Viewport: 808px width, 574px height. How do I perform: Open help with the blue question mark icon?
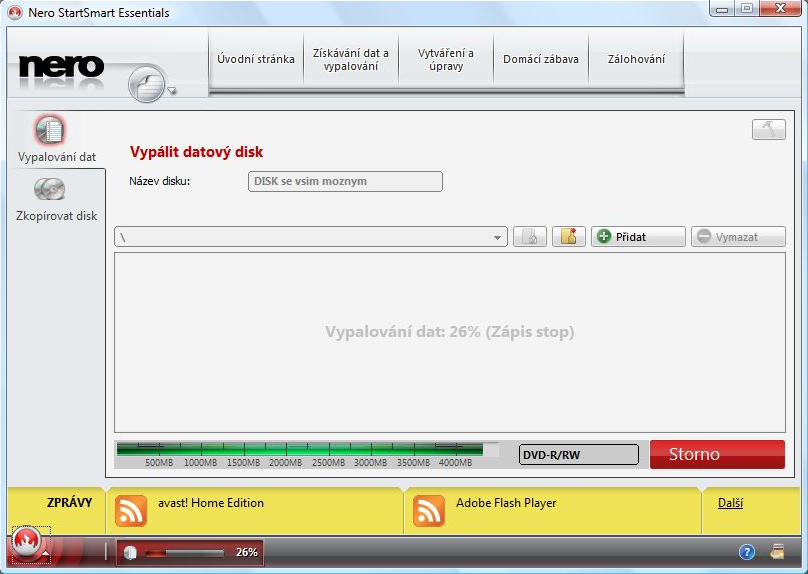click(747, 552)
